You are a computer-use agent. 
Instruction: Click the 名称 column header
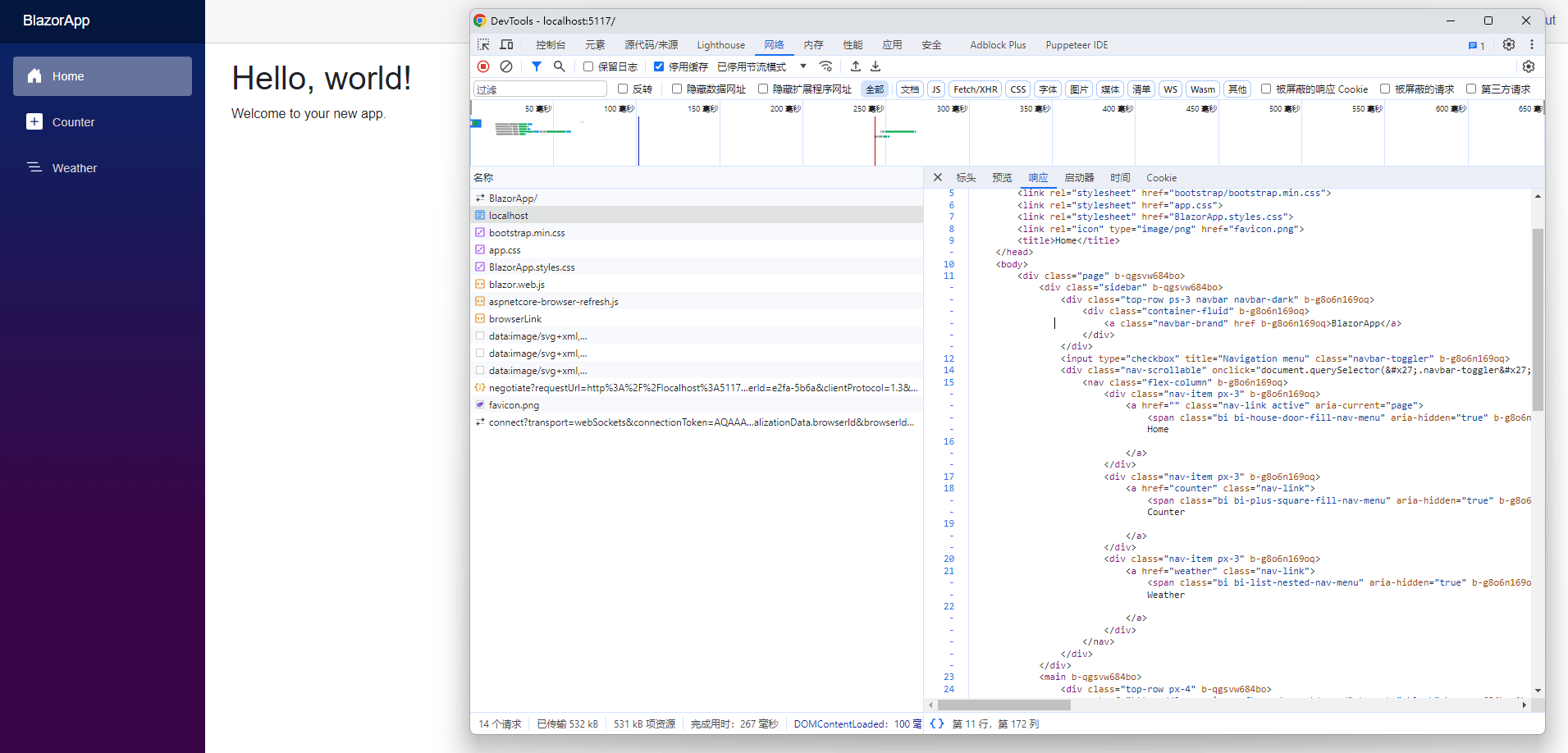(x=697, y=177)
